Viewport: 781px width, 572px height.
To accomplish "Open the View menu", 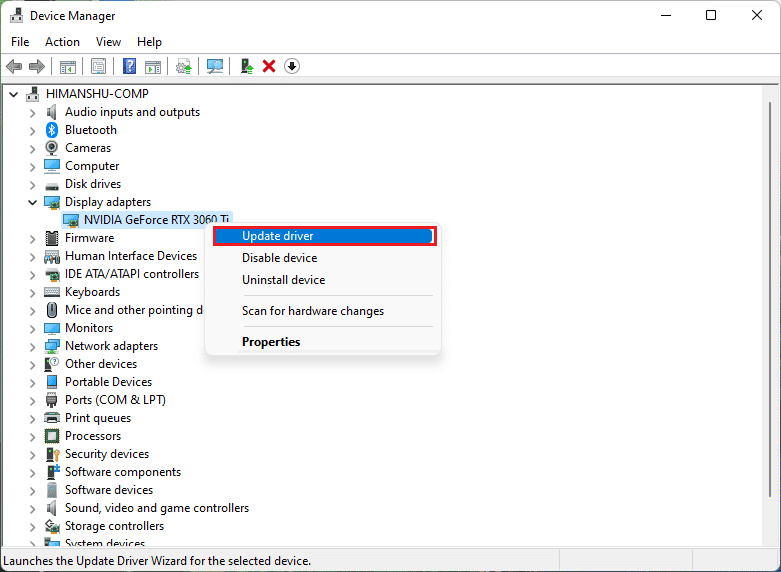I will tap(108, 42).
